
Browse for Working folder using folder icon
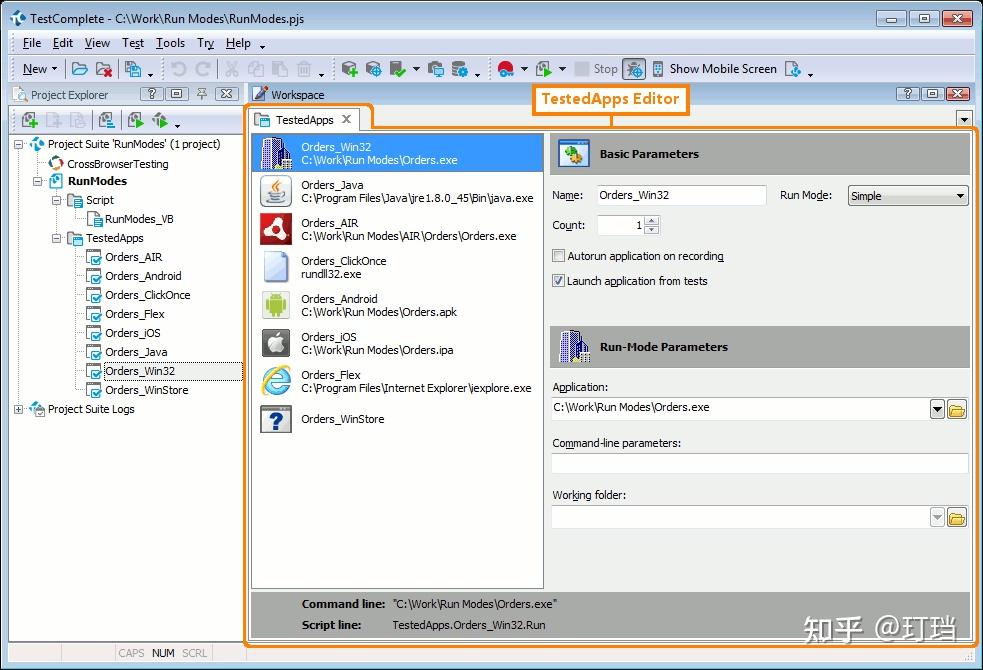957,518
